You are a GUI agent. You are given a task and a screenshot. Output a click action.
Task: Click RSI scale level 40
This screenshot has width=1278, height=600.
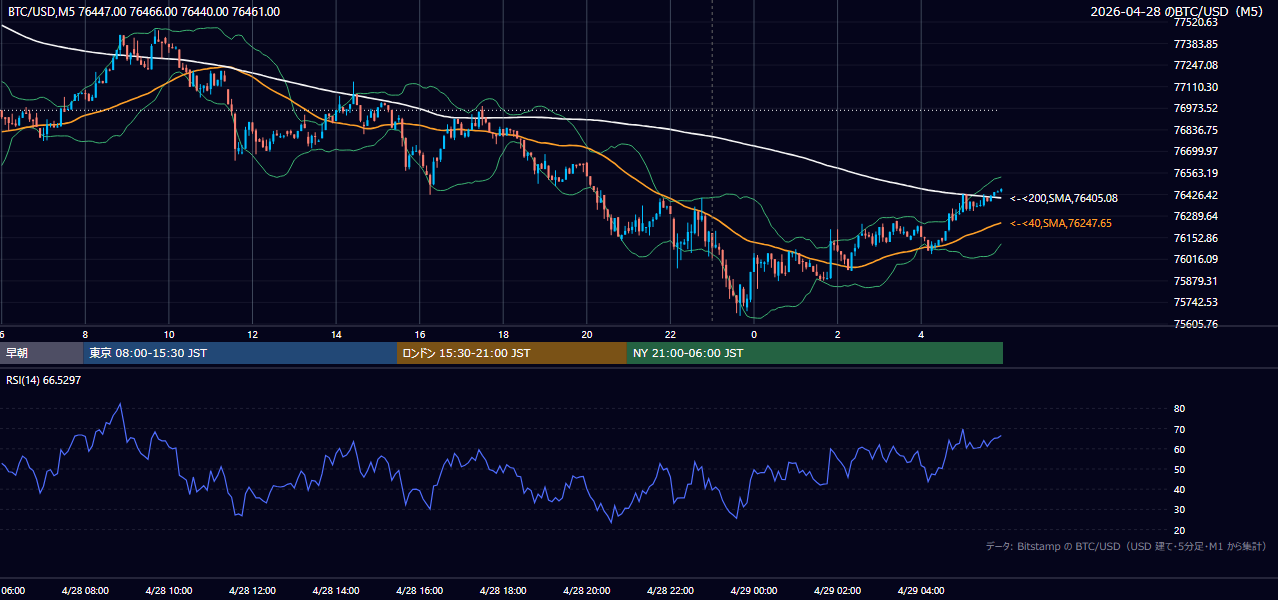point(1180,489)
